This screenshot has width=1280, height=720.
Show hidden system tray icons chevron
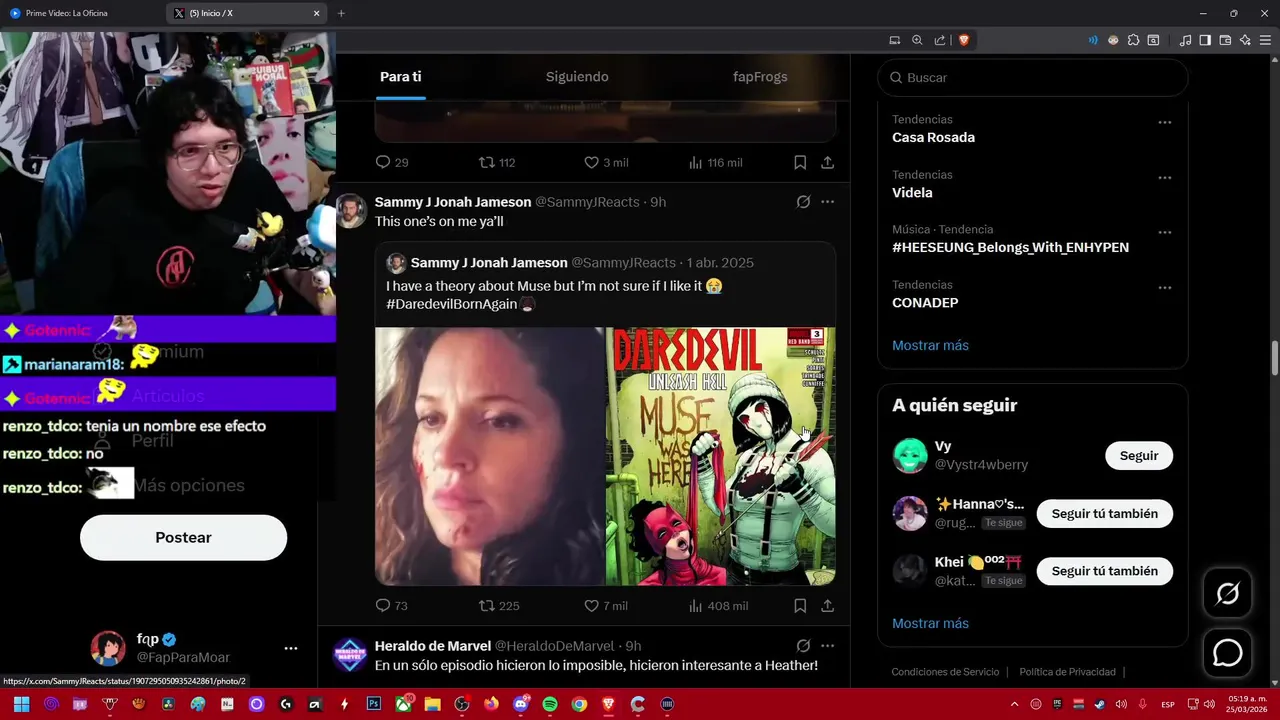1014,704
